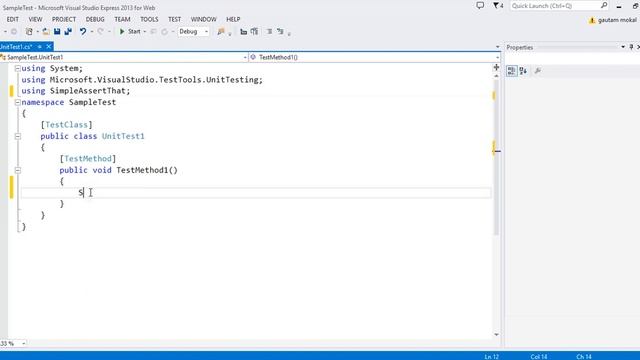Click the vertical scrollbar of the code editor

click(x=496, y=157)
